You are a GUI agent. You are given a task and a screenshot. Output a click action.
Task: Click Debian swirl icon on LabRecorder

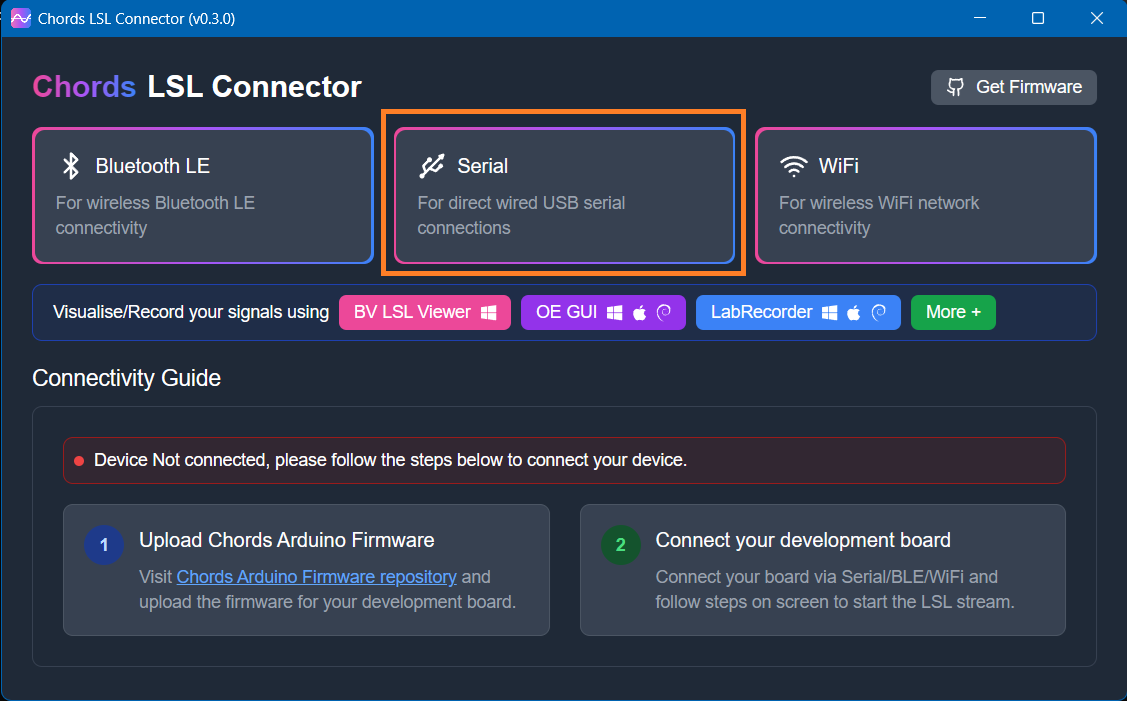(878, 312)
